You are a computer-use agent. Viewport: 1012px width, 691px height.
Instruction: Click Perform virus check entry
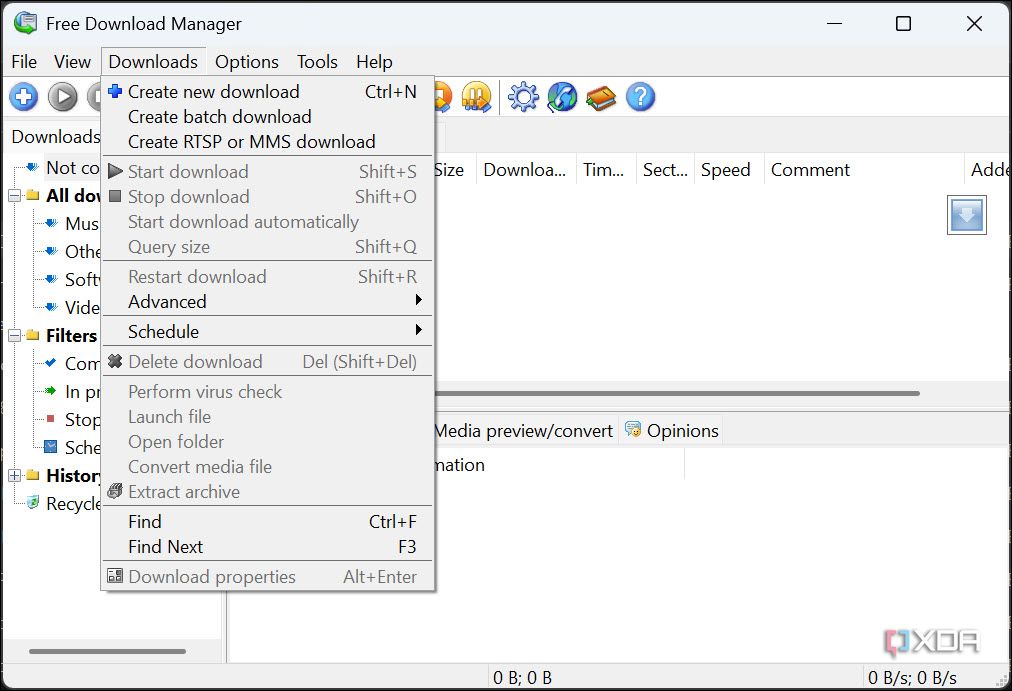pos(268,392)
